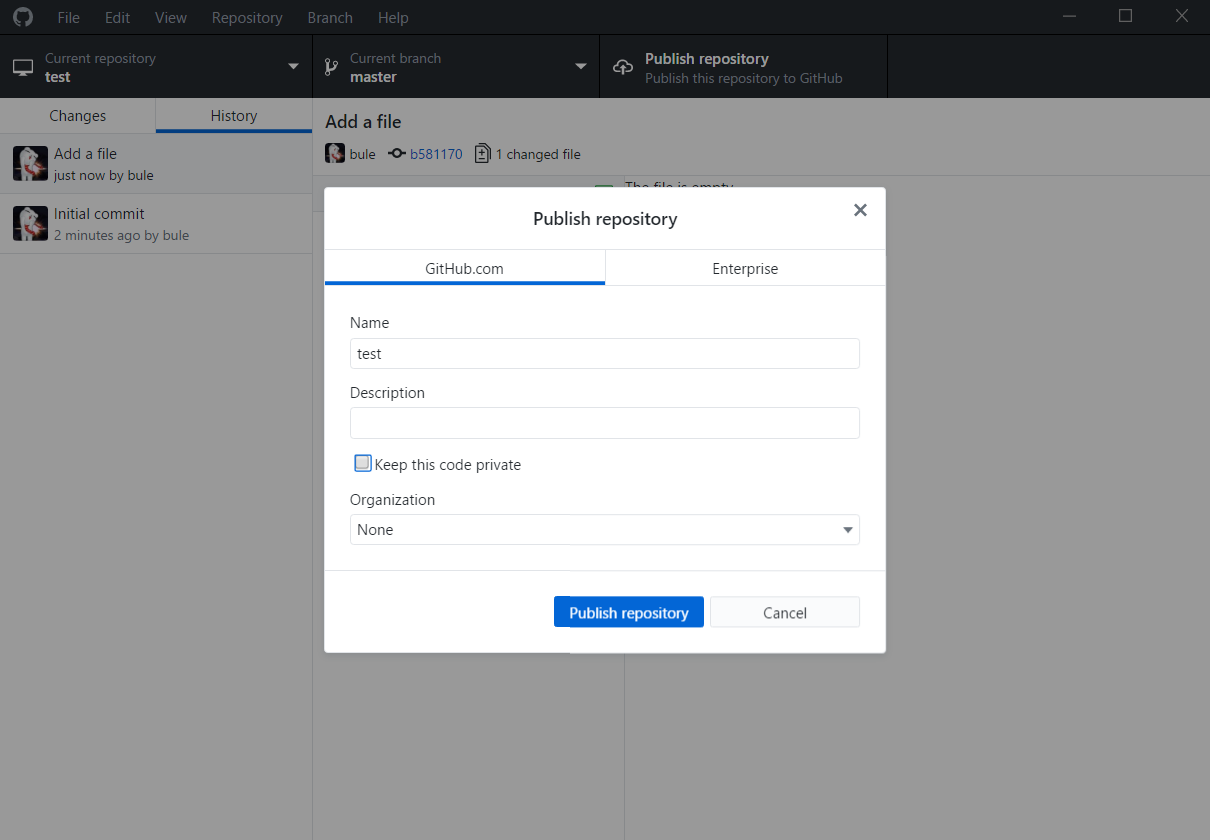The image size is (1210, 840).
Task: Click the Name input field
Action: tap(605, 353)
